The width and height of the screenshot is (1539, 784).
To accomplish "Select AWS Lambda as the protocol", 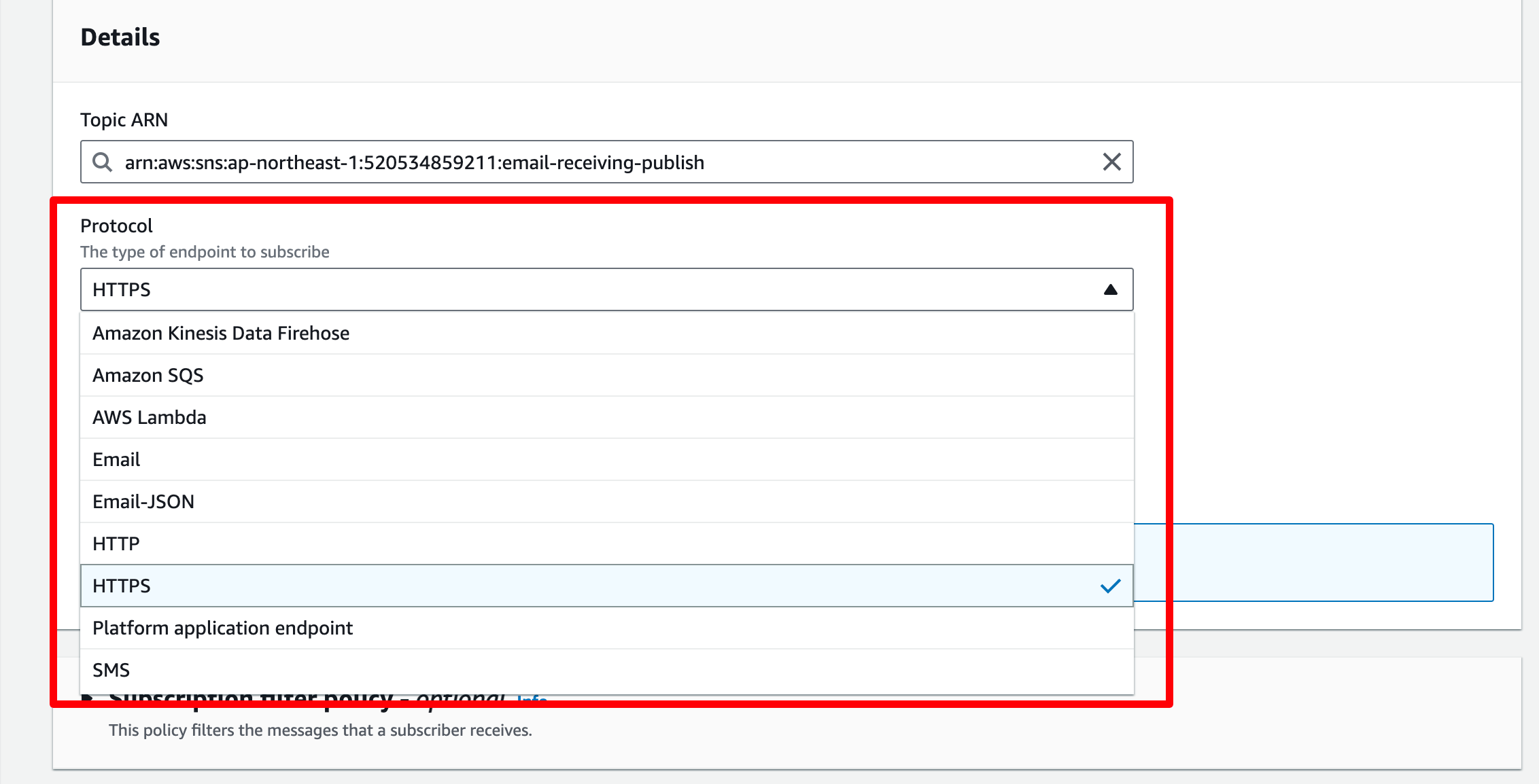I will pyautogui.click(x=606, y=417).
